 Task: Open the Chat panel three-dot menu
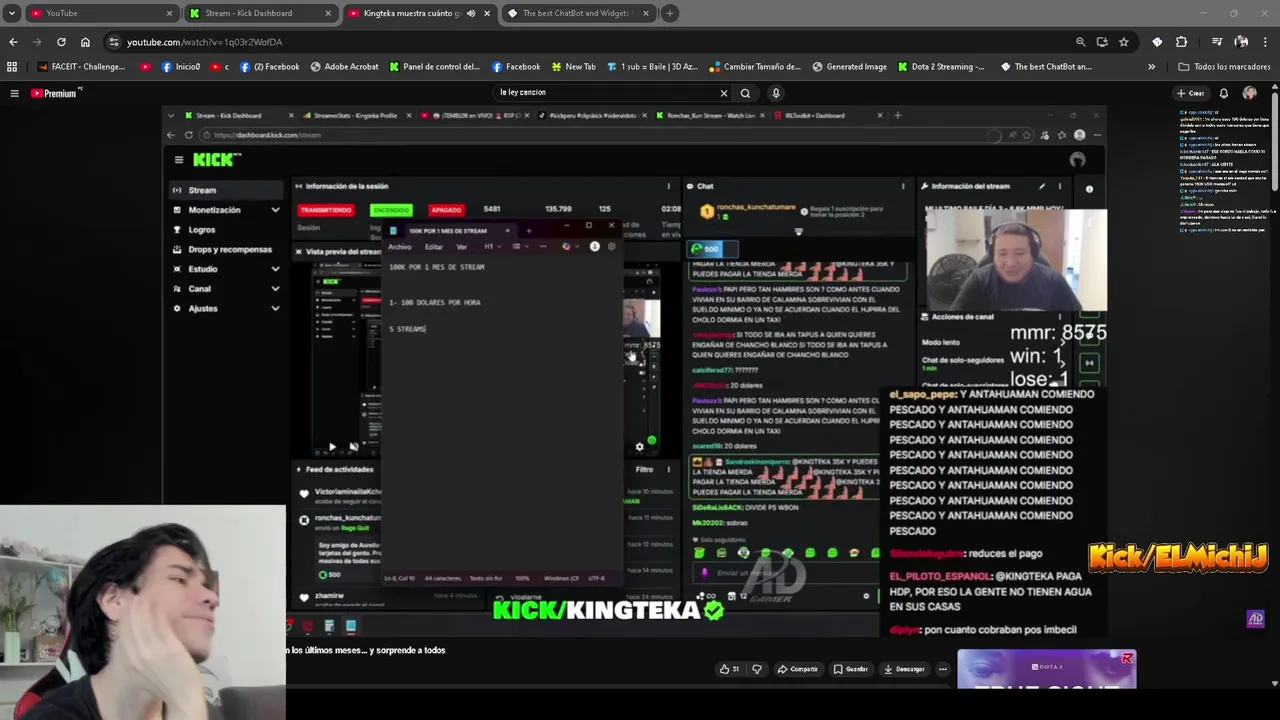click(903, 186)
